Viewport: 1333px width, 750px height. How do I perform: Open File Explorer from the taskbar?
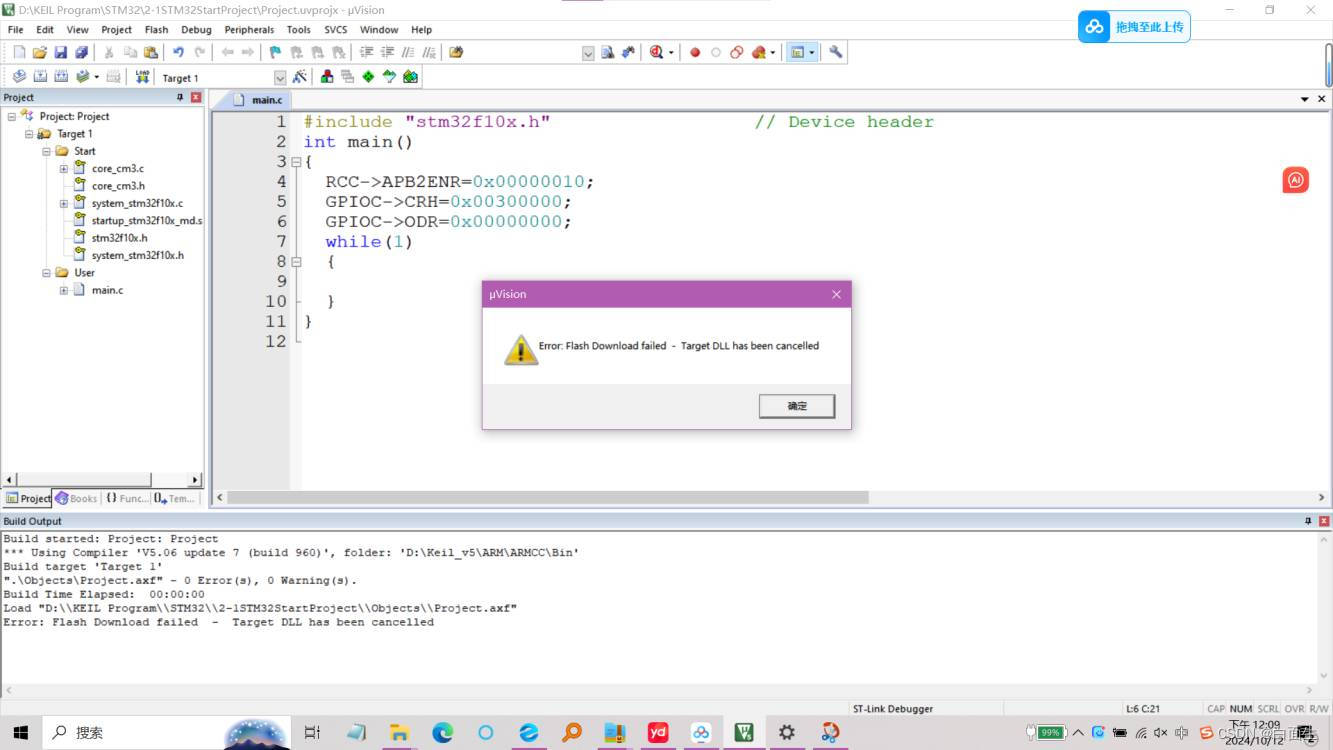tap(399, 733)
